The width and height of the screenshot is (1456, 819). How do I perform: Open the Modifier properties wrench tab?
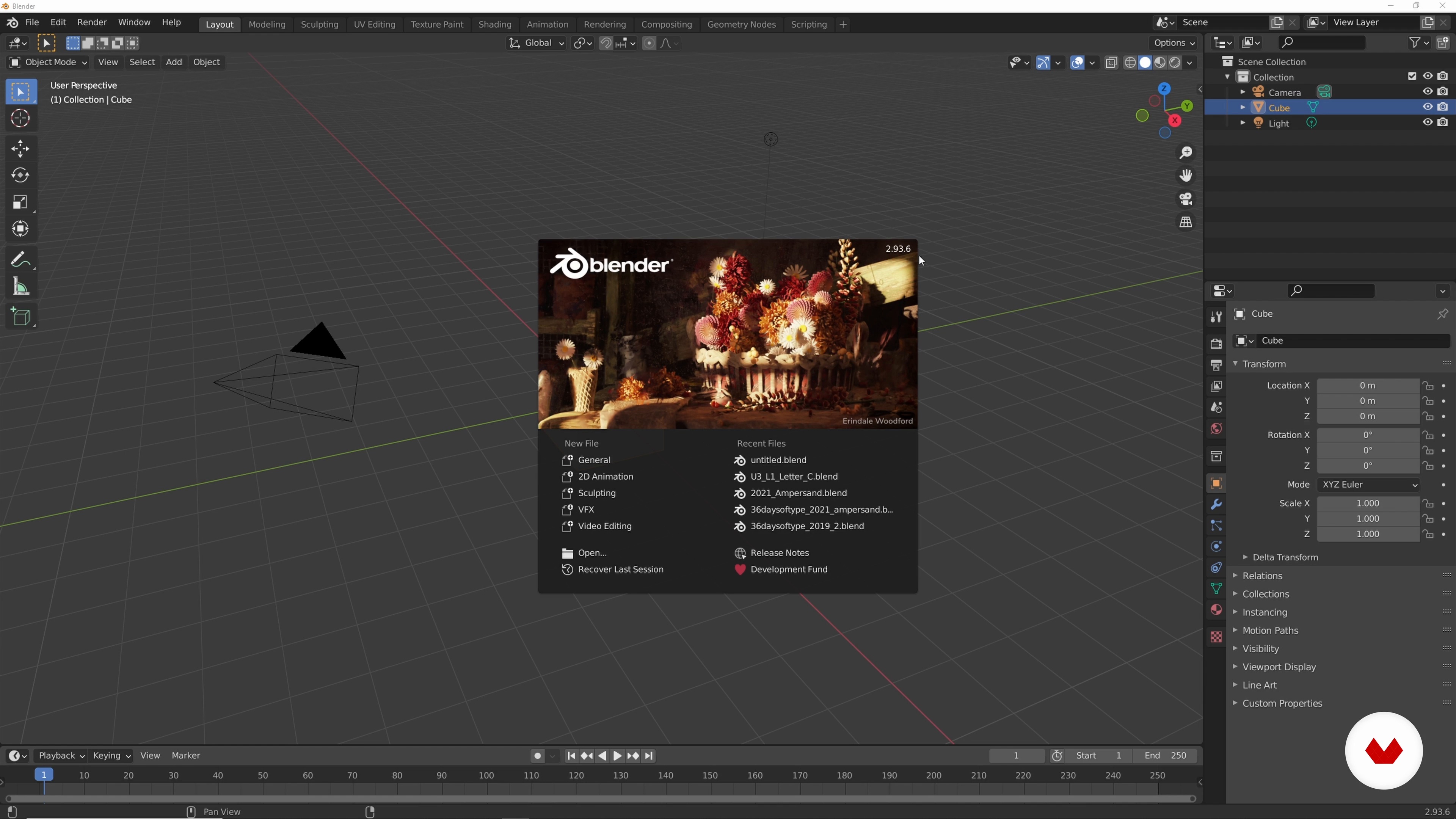click(x=1216, y=504)
